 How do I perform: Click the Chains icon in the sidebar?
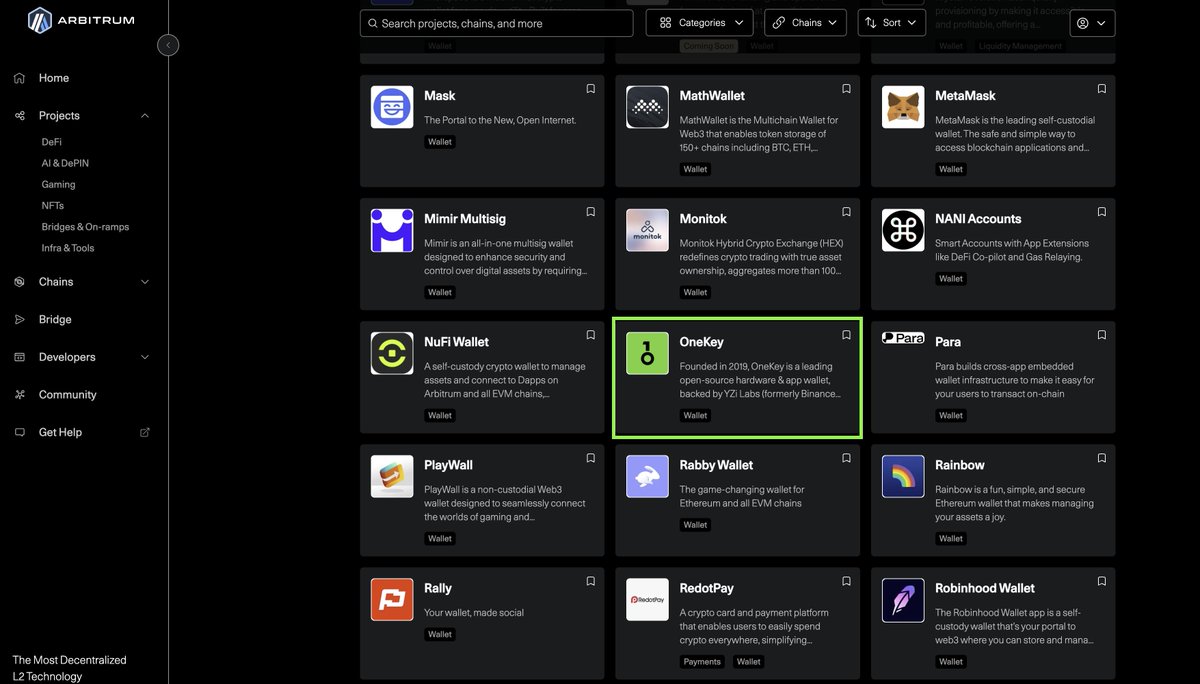point(19,282)
